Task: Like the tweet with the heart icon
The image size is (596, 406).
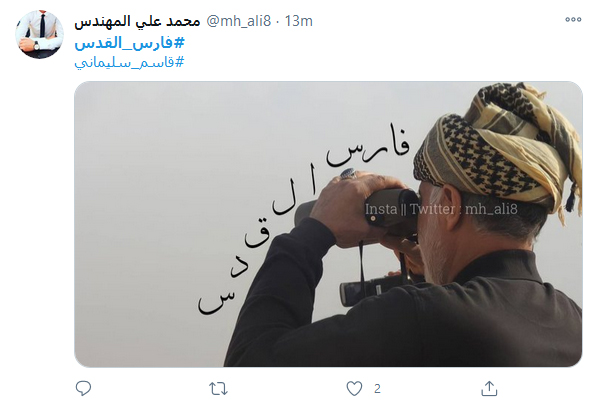Action: [x=354, y=389]
